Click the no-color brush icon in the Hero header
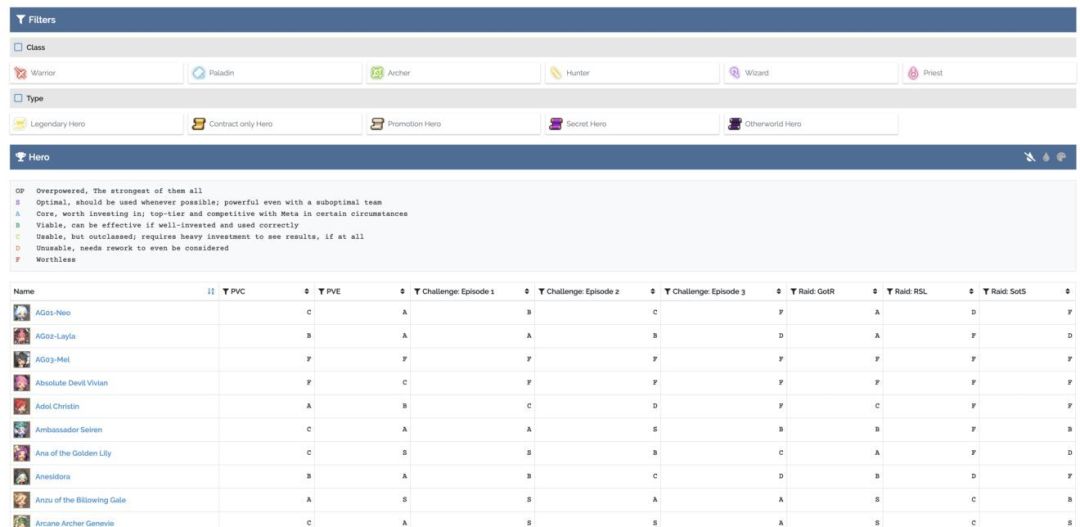Screen dimensions: 1080x527 [x=1030, y=157]
